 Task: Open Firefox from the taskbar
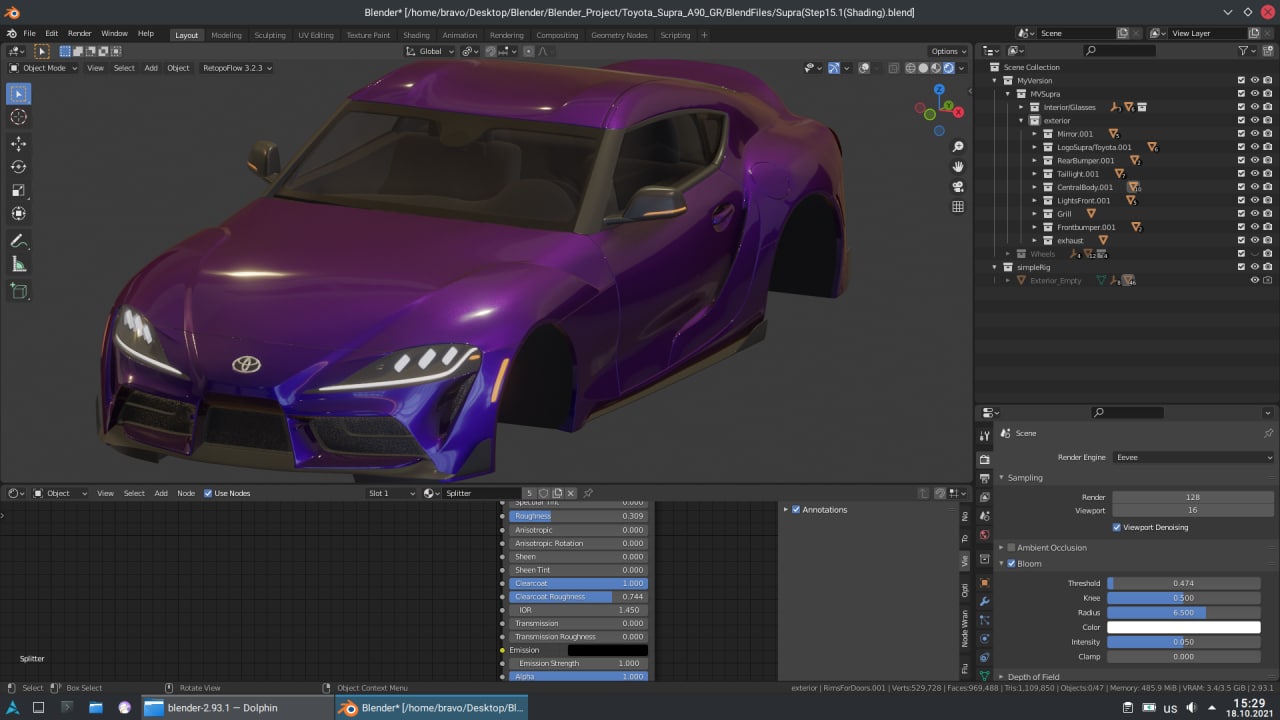click(124, 708)
